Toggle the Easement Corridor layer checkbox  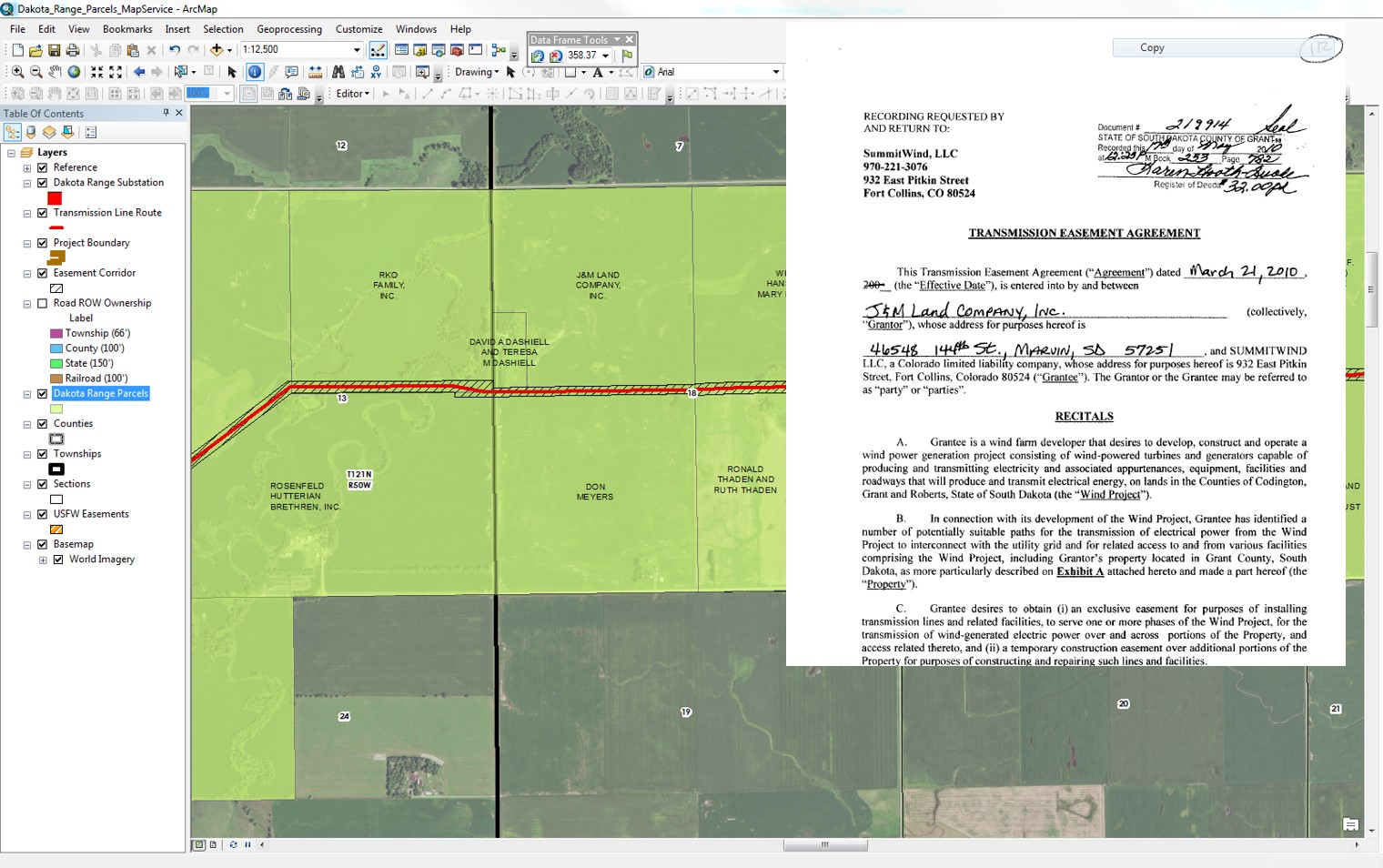[x=42, y=273]
